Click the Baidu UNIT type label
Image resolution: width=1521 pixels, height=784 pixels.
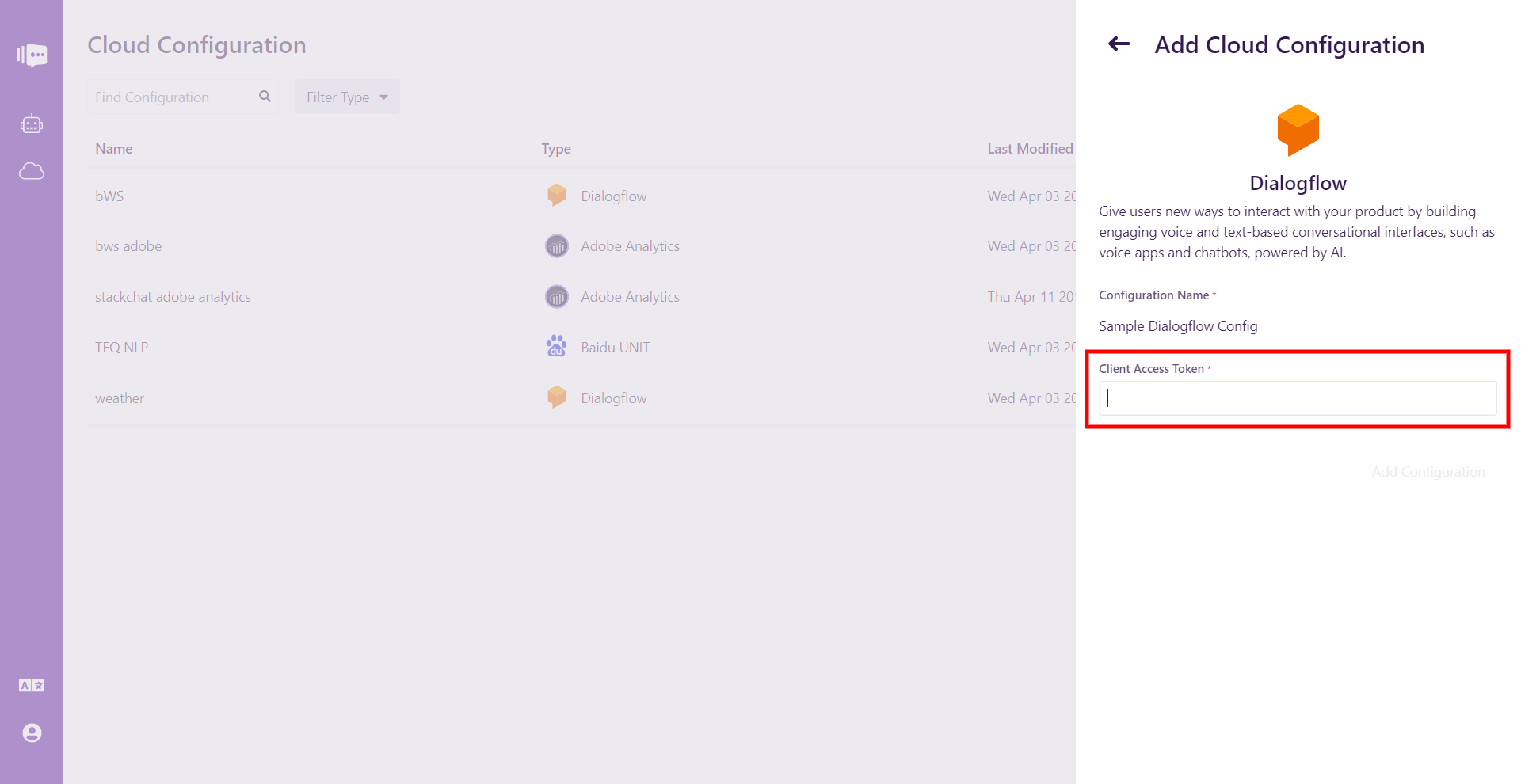pyautogui.click(x=616, y=348)
